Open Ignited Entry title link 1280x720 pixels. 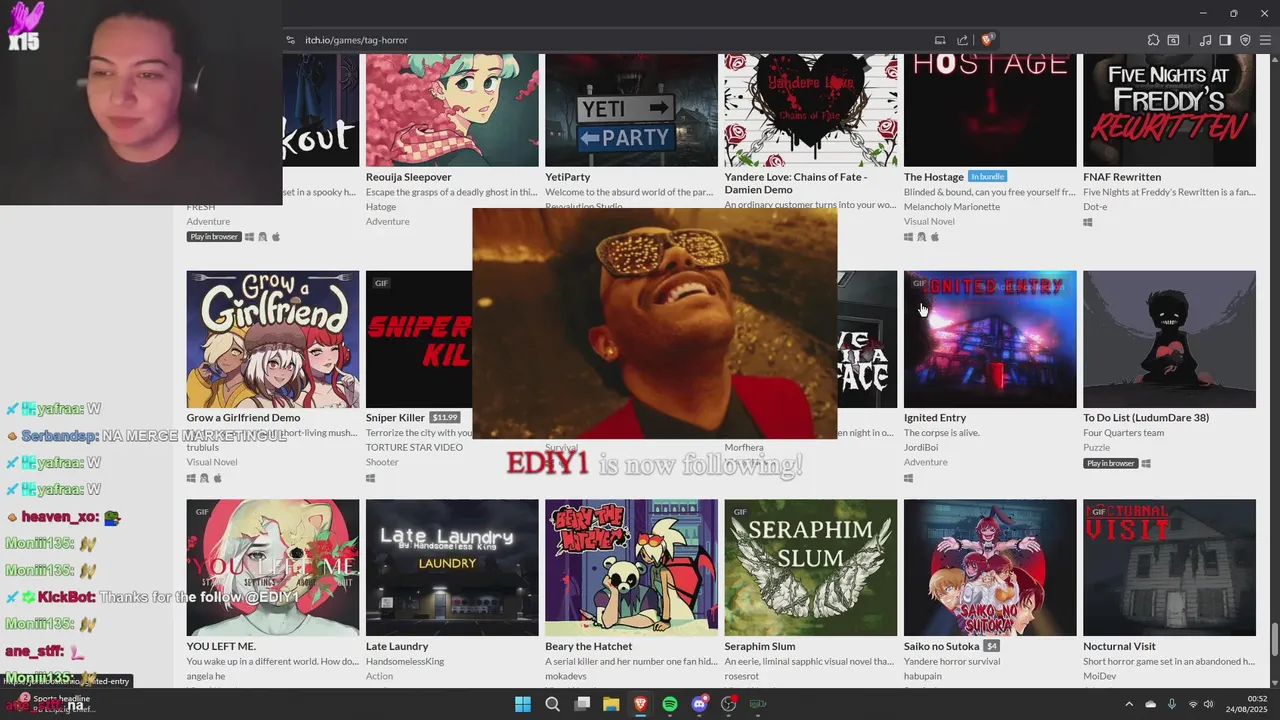[935, 418]
